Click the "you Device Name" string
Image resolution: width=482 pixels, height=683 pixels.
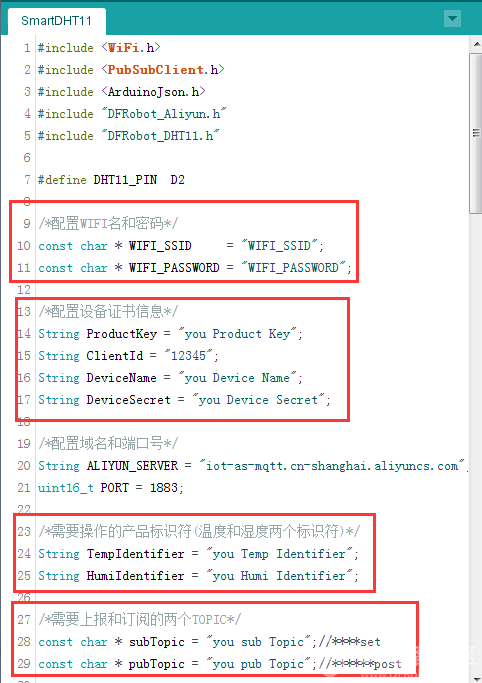click(x=237, y=378)
